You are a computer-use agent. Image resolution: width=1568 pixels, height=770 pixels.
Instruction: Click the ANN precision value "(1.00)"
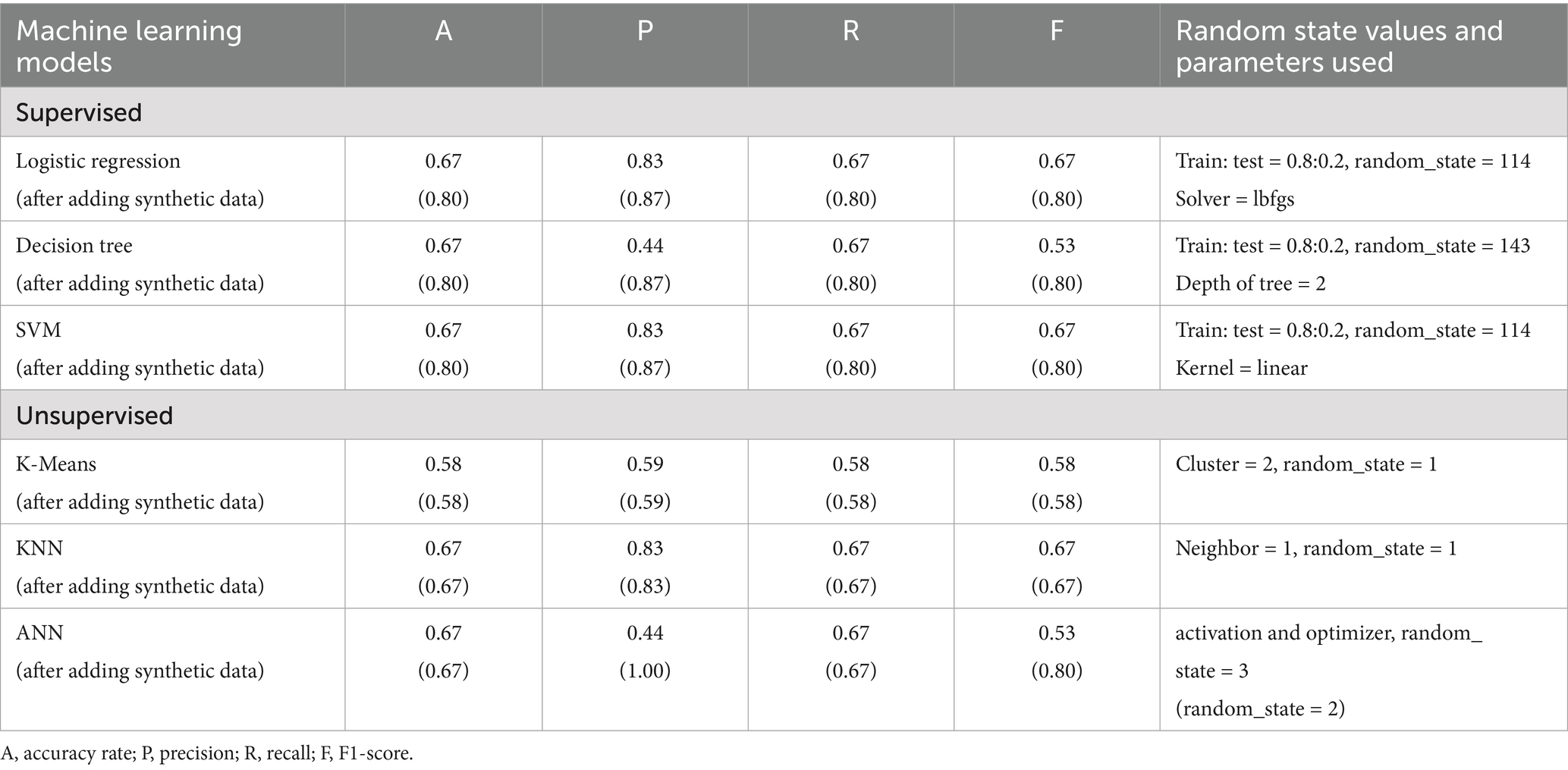[645, 671]
